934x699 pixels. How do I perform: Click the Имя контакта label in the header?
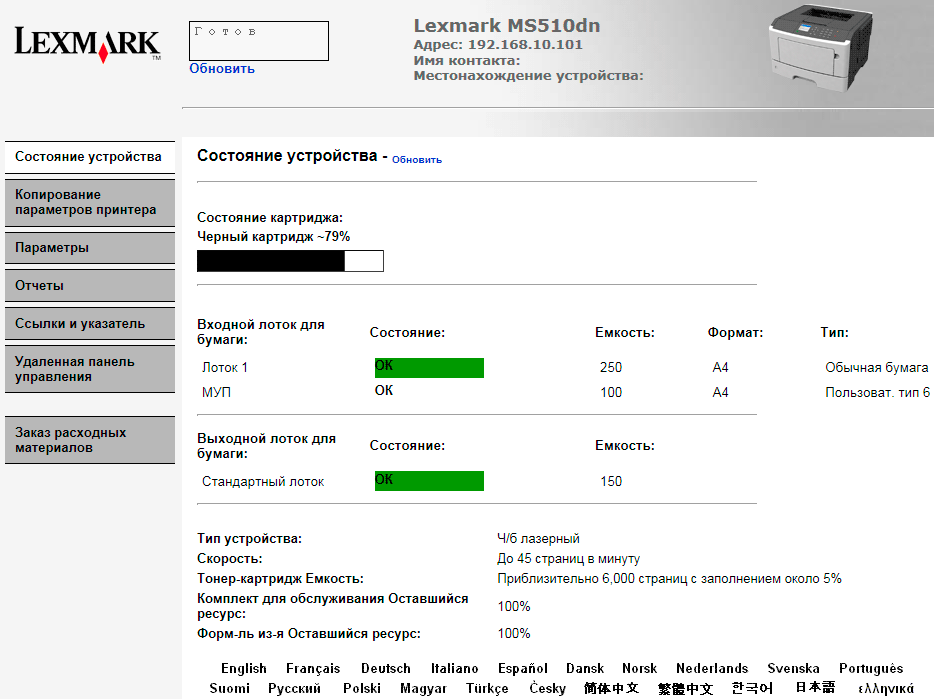click(467, 61)
